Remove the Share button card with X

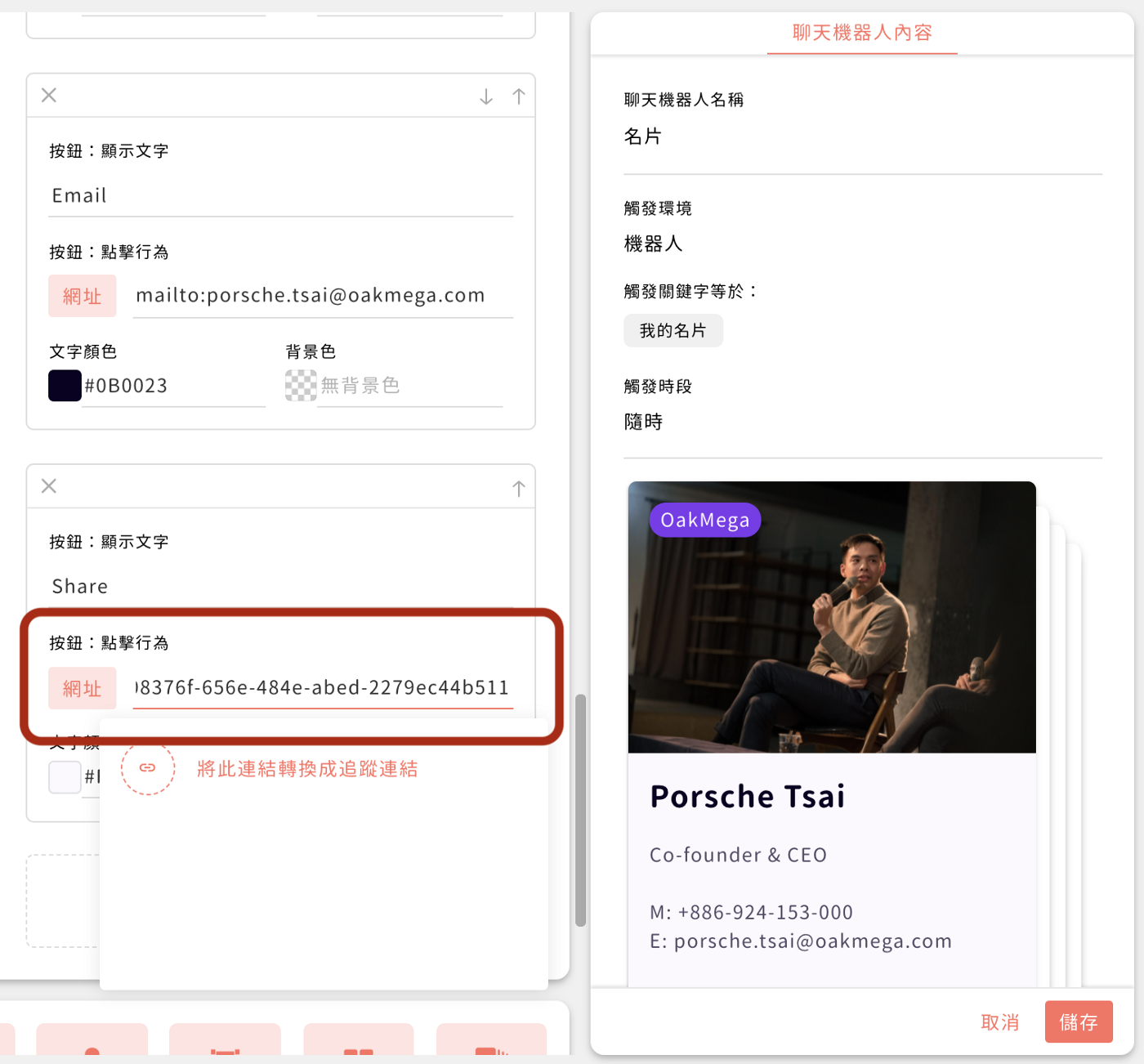(x=49, y=486)
